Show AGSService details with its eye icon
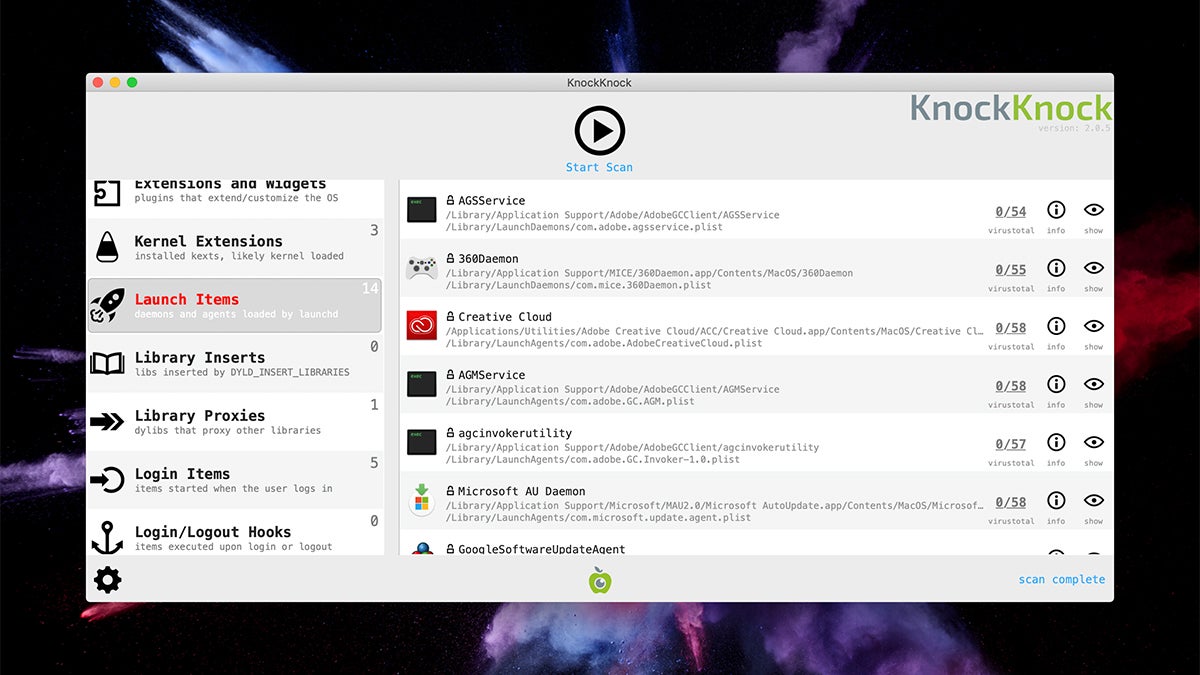 [x=1093, y=211]
